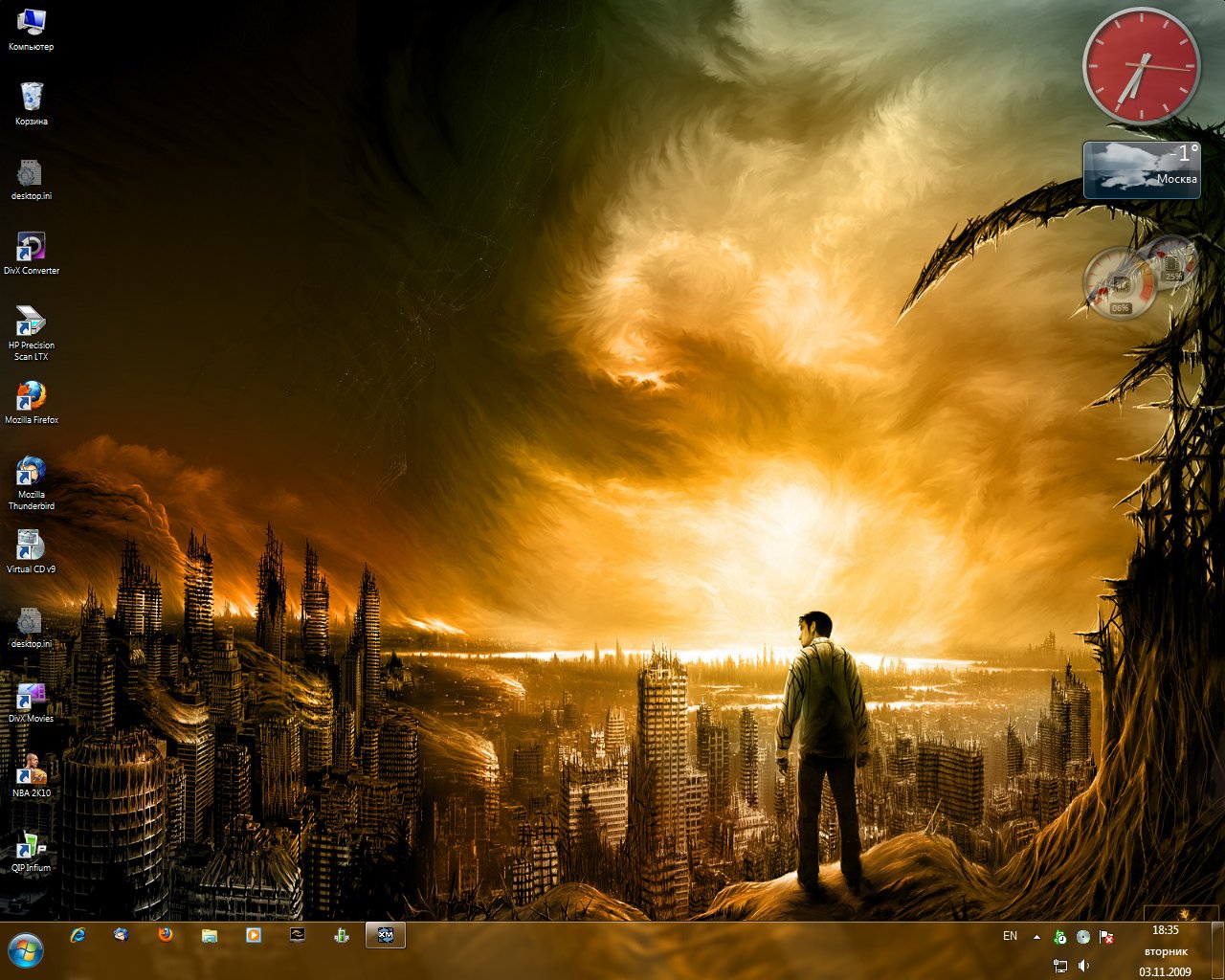The height and width of the screenshot is (980, 1225).
Task: Switch to the active XM taskbar window
Action: coord(386,935)
